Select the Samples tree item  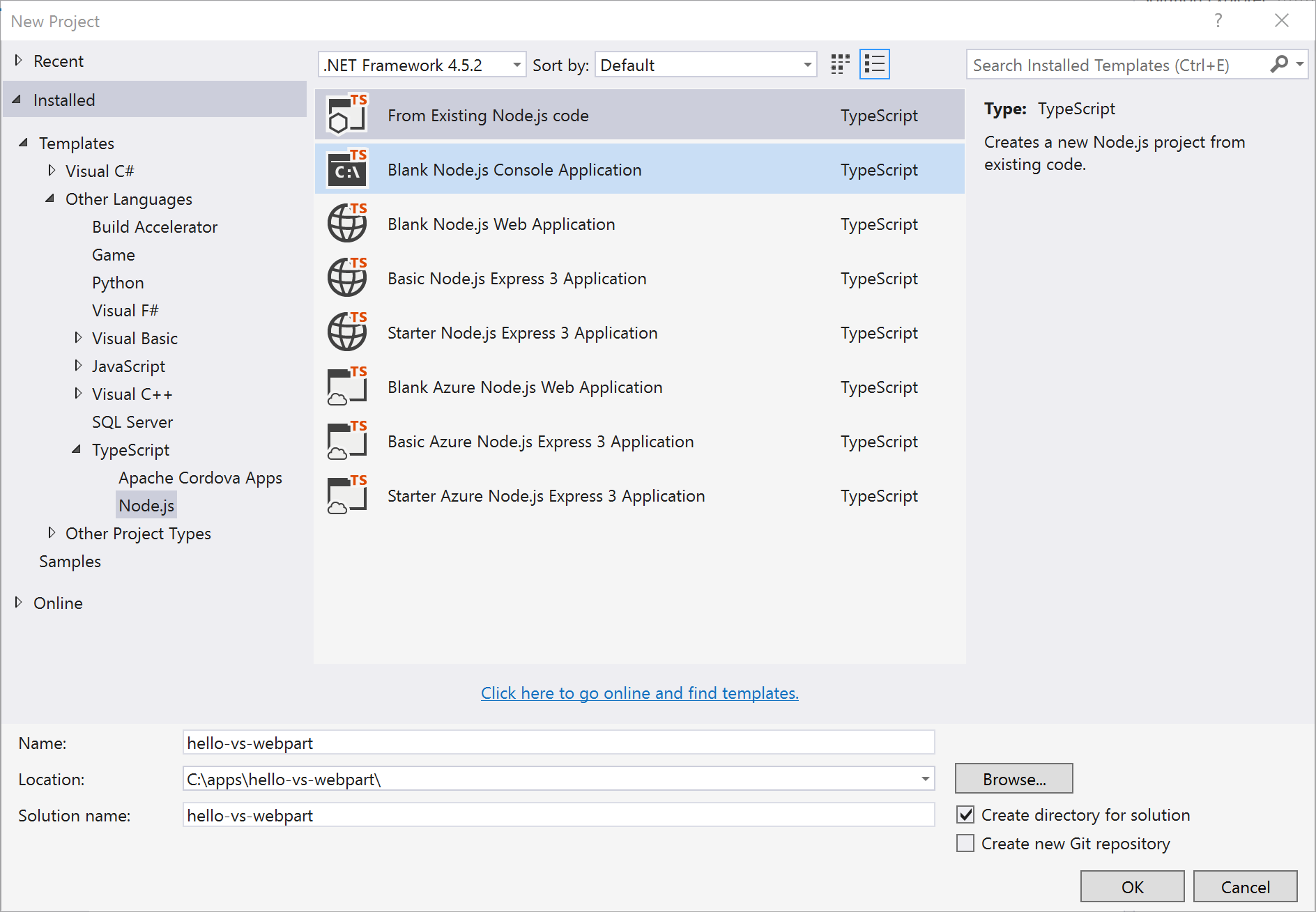pyautogui.click(x=70, y=562)
